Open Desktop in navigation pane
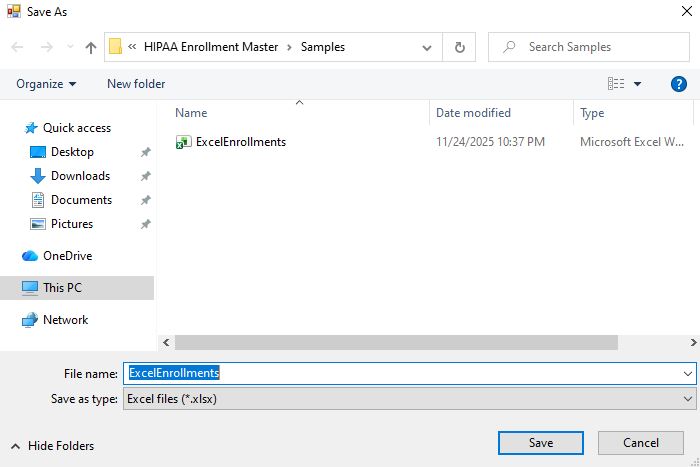 point(72,152)
